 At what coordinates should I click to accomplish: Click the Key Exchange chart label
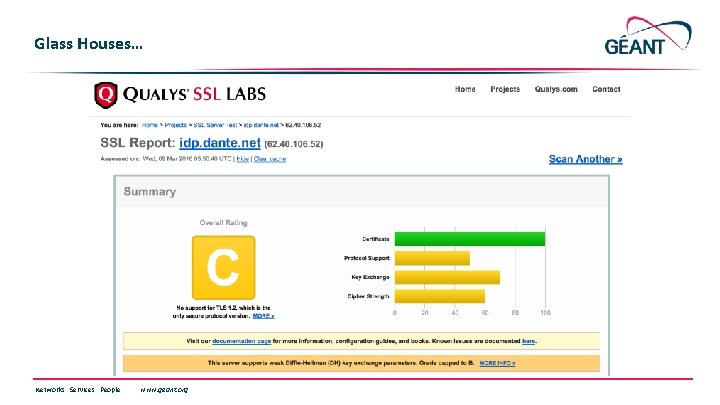(370, 277)
